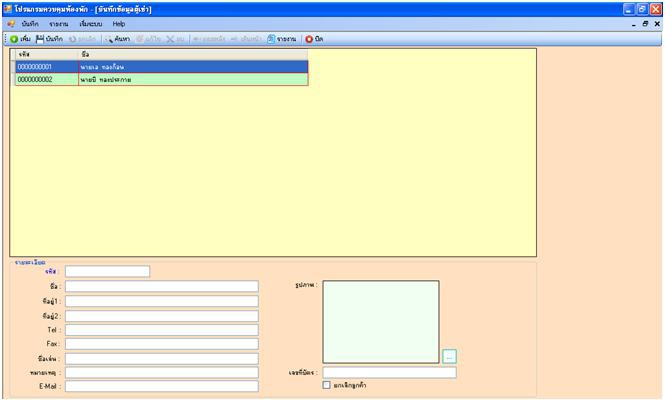Image resolution: width=665 pixels, height=401 pixels.
Task: Click the Report (รายงาน) document toolbar icon
Action: (x=271, y=39)
